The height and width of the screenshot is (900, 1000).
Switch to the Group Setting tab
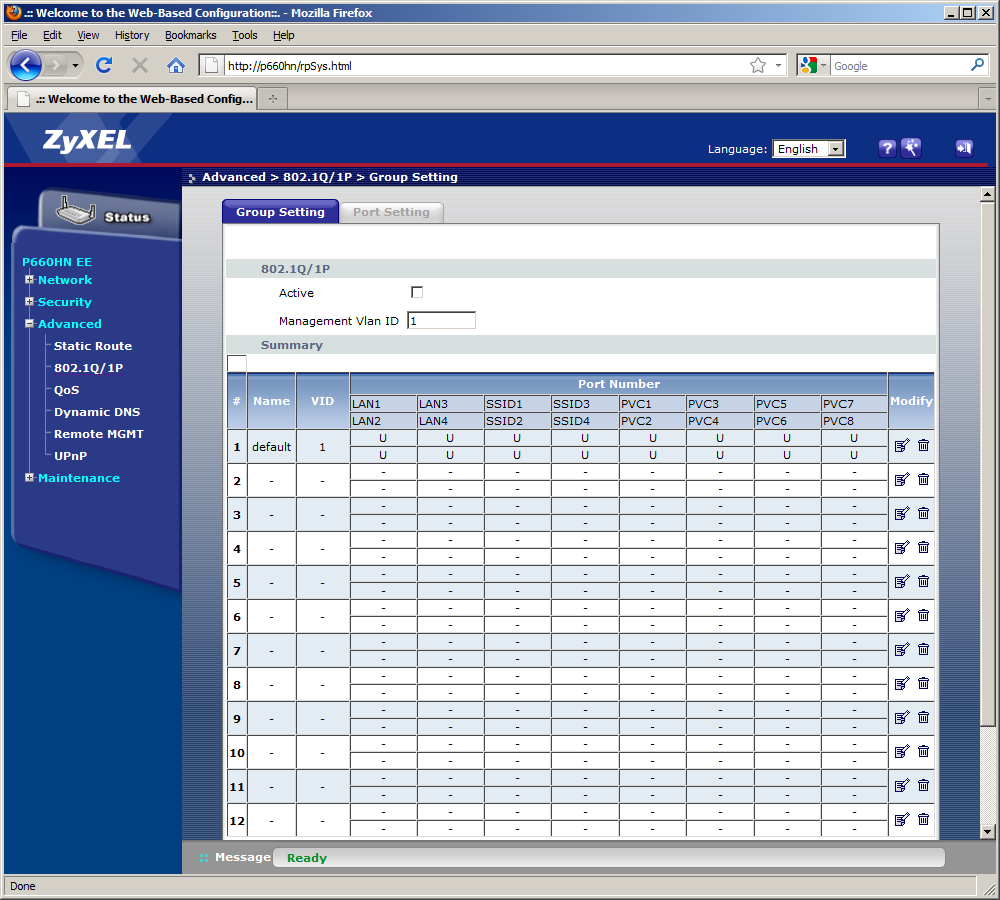[280, 212]
